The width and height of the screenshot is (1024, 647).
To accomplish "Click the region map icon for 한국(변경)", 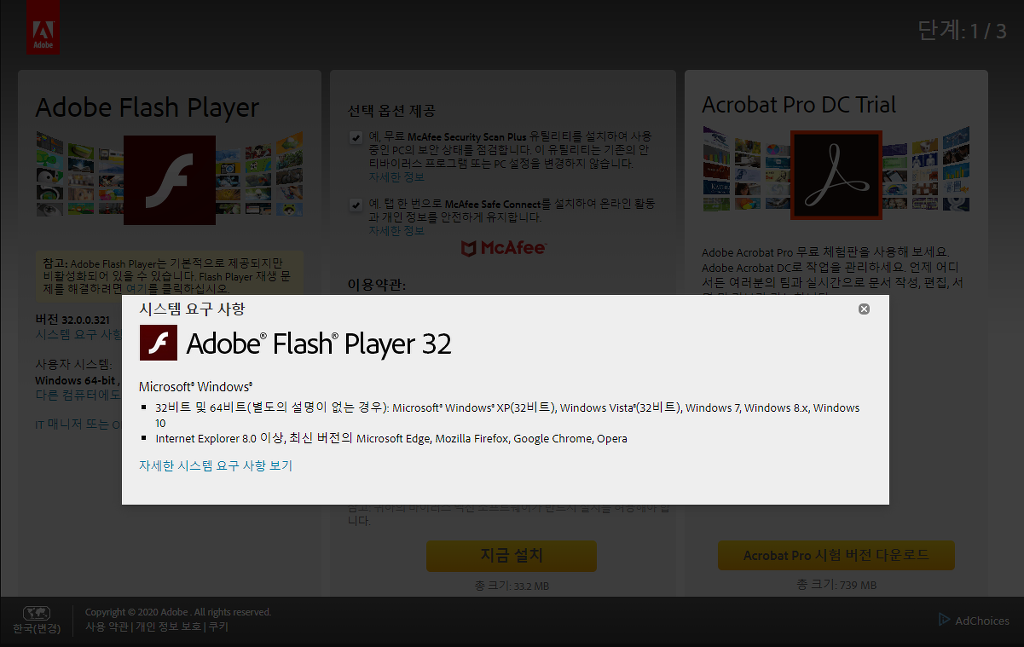I will [x=37, y=613].
